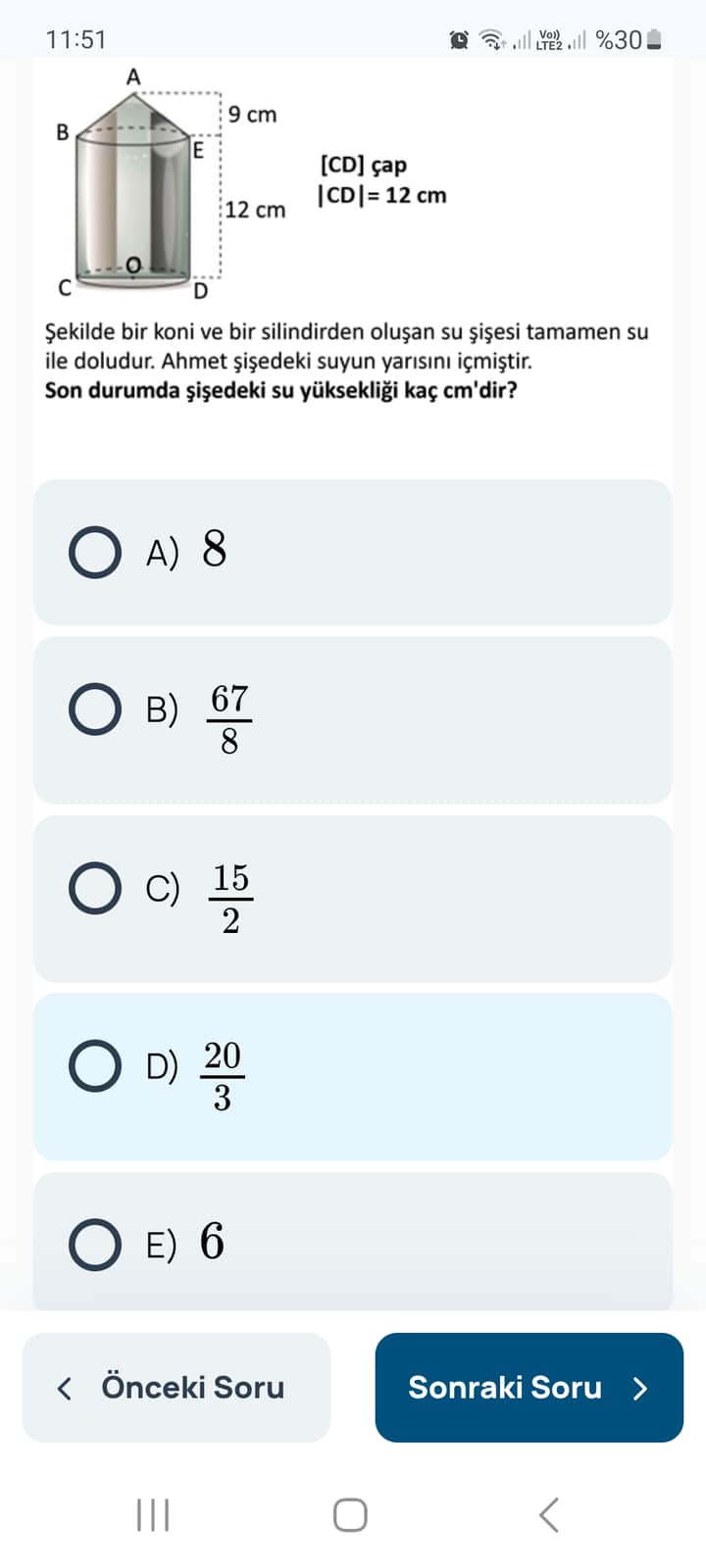Screen dimensions: 706x1568
Task: Select radio button for option B
Action: pyautogui.click(x=95, y=710)
